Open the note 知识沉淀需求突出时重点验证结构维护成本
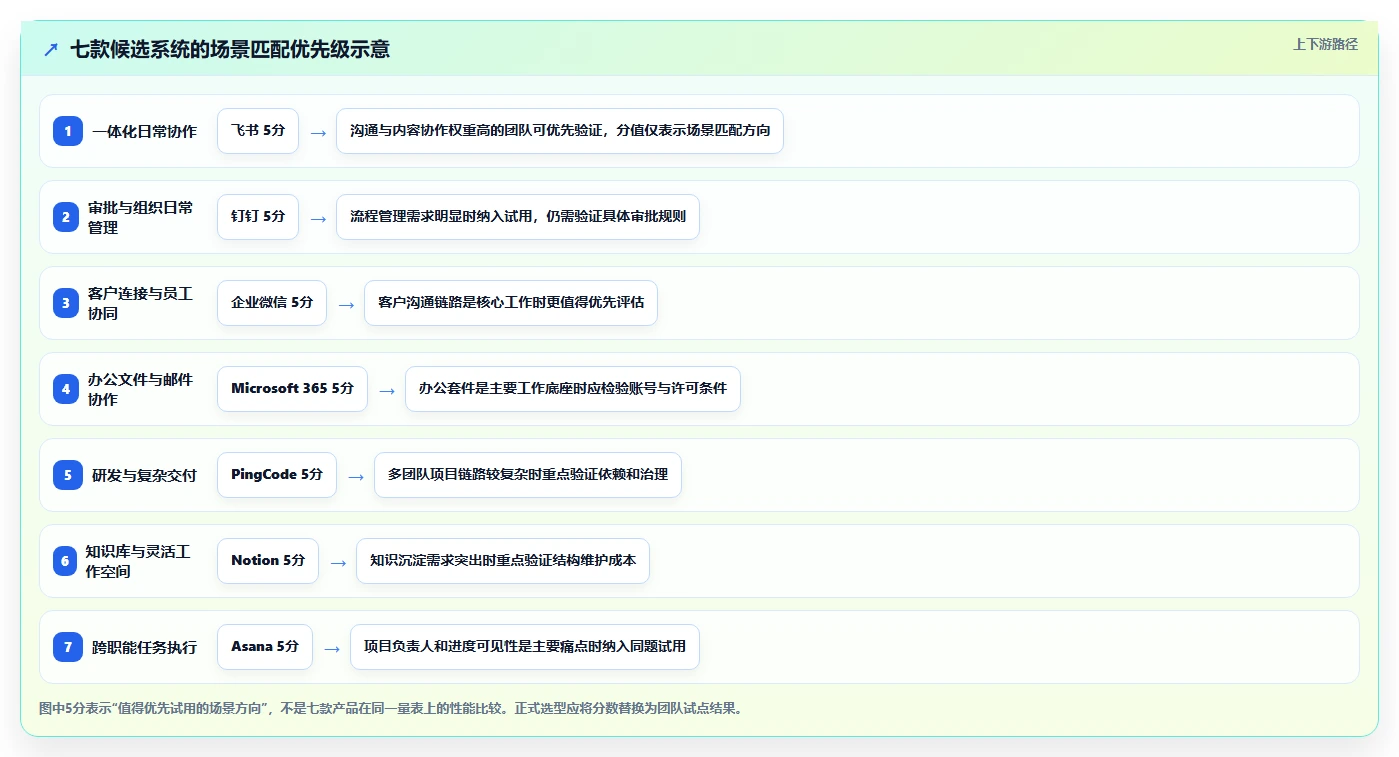Viewport: 1399px width, 757px height. tap(503, 561)
